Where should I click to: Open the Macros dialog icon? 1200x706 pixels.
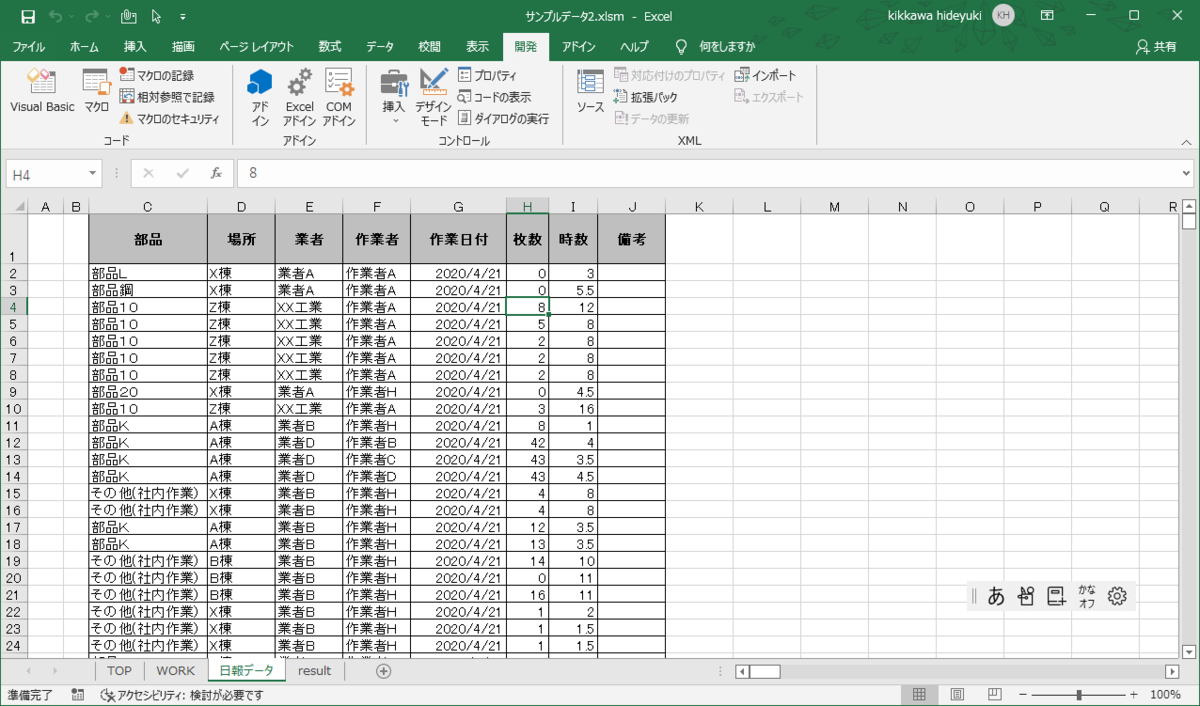[96, 92]
